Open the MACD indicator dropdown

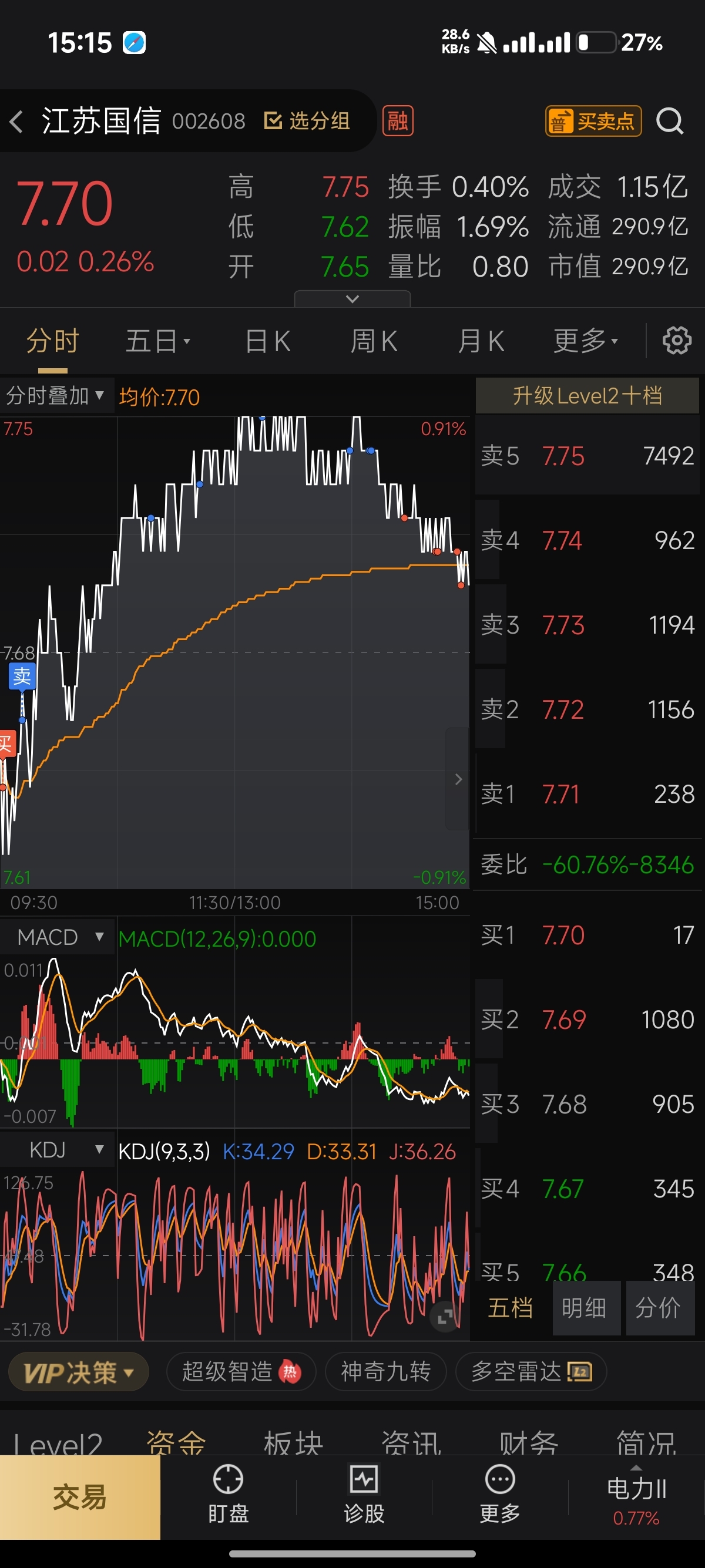(58, 937)
